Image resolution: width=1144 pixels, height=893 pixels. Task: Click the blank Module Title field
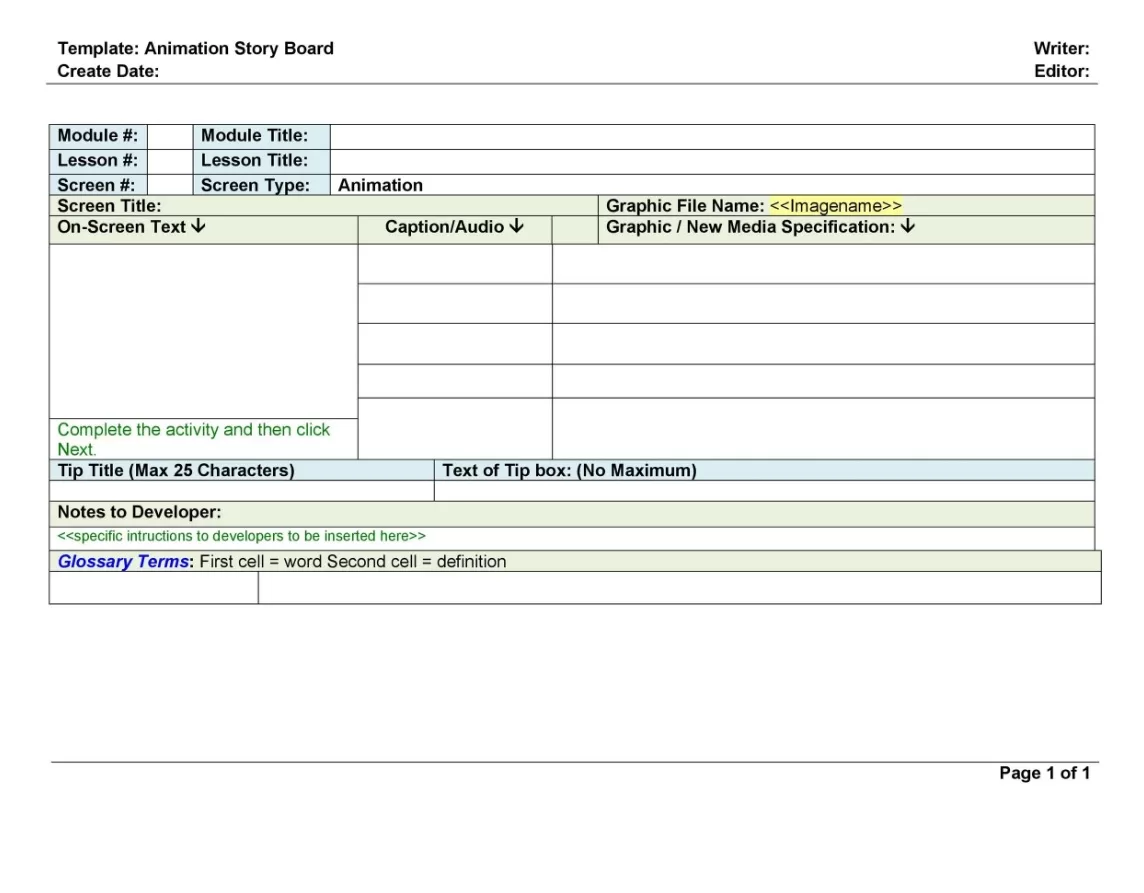click(x=711, y=136)
